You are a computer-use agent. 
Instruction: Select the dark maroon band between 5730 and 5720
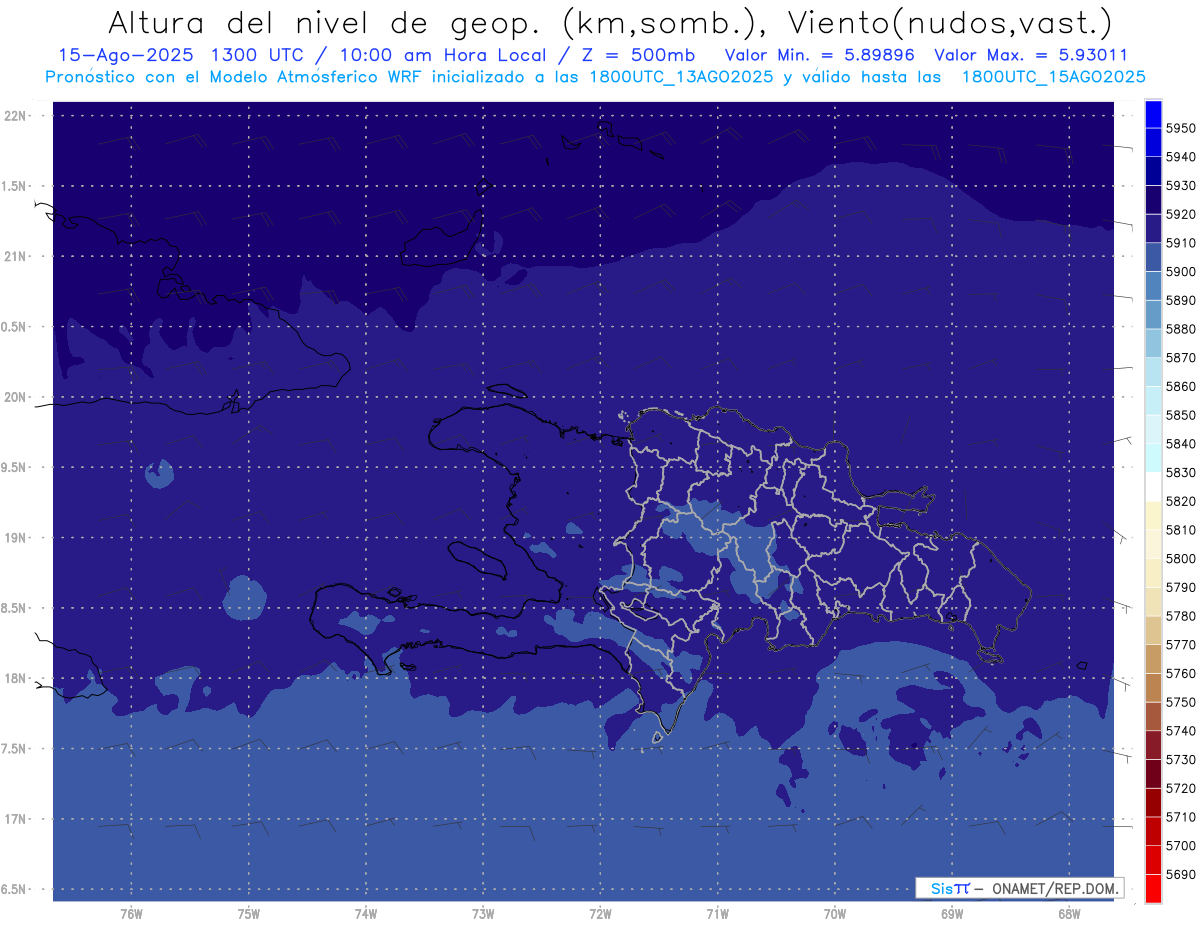[1152, 774]
